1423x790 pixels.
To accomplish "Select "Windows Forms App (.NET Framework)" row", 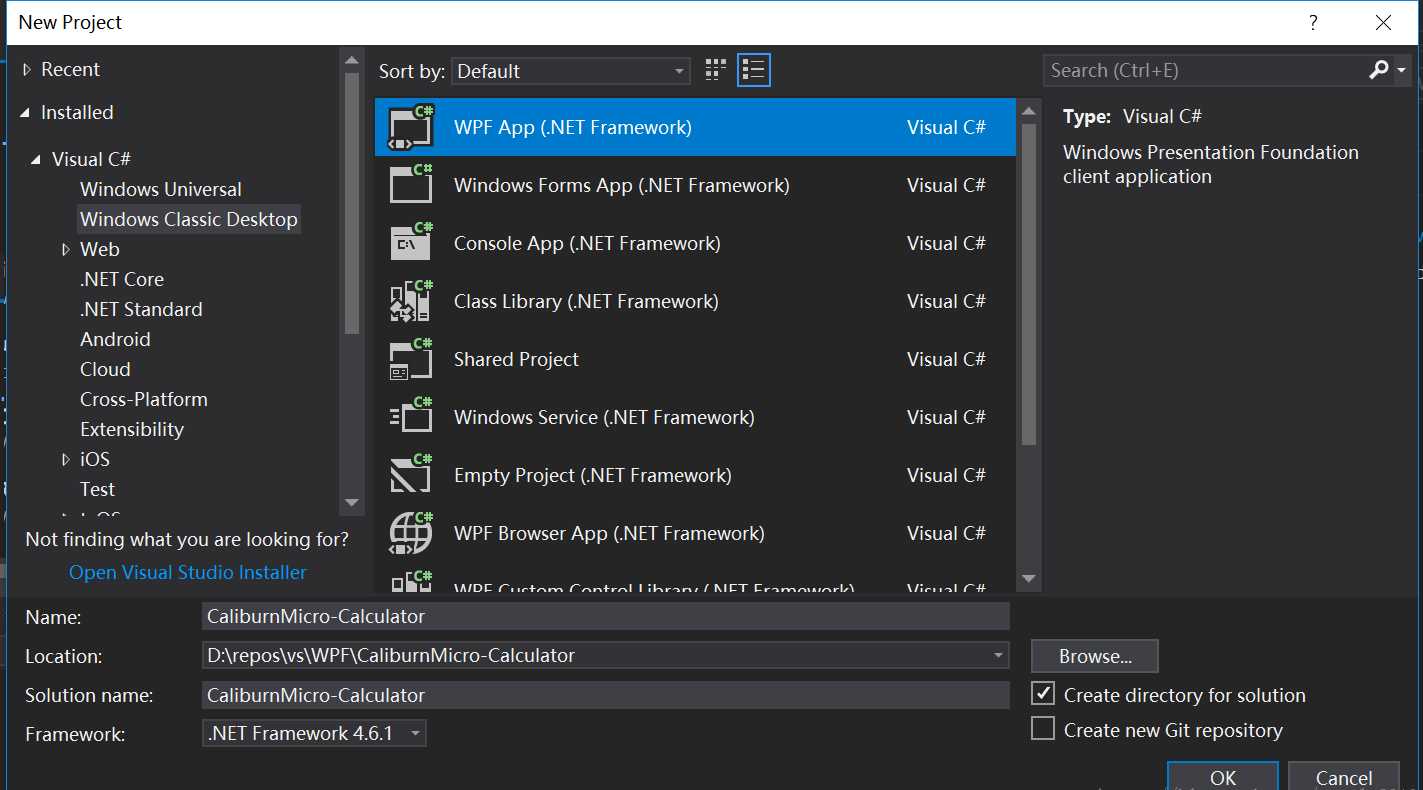I will tap(695, 185).
